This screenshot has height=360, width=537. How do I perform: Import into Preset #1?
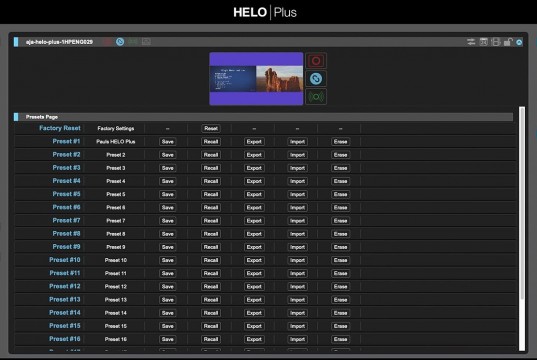(x=297, y=142)
